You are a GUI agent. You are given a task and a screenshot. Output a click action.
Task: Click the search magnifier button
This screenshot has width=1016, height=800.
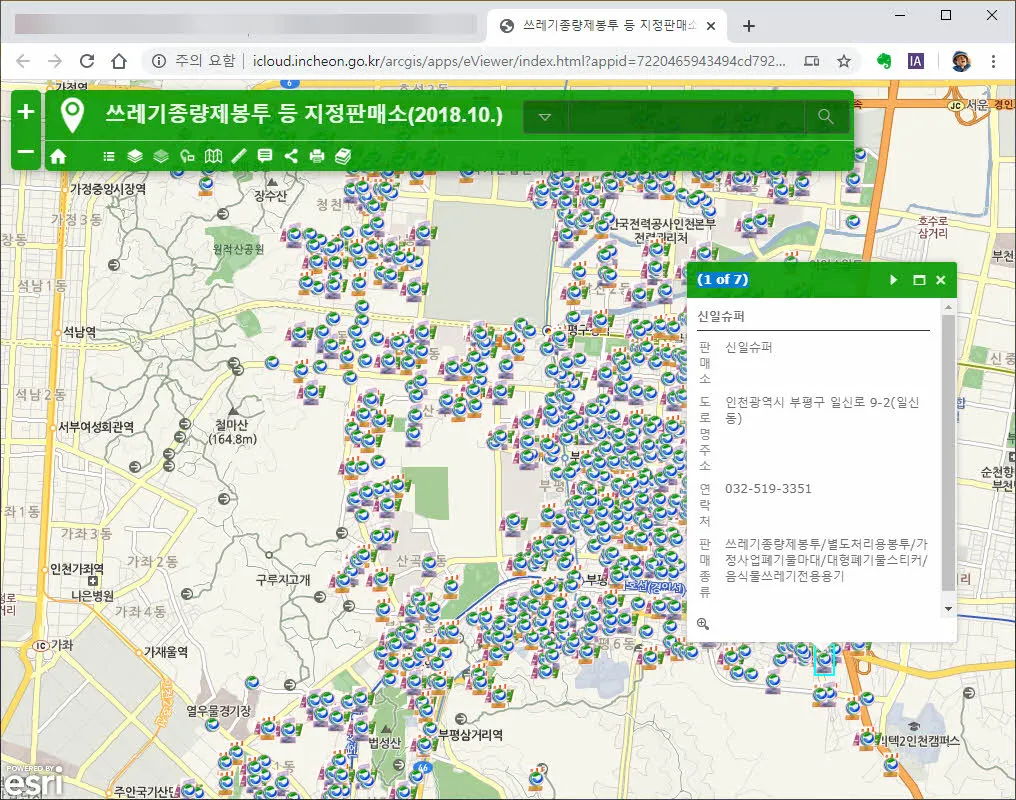(x=826, y=117)
